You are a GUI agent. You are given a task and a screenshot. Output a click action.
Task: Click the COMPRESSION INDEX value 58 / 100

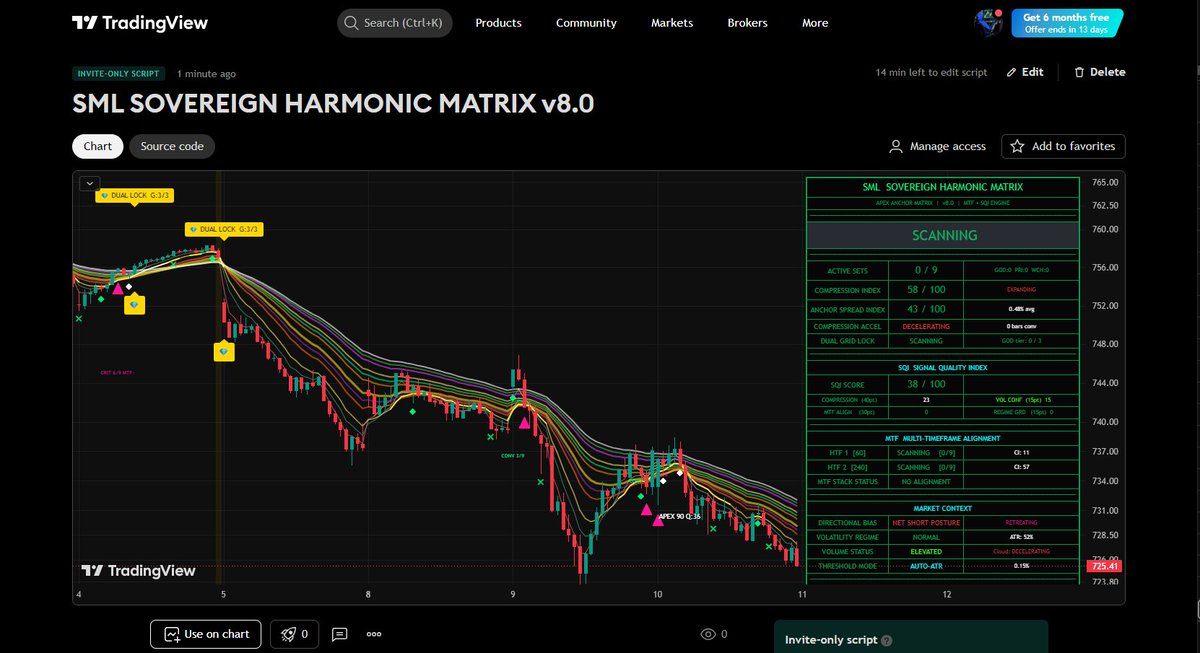click(926, 289)
